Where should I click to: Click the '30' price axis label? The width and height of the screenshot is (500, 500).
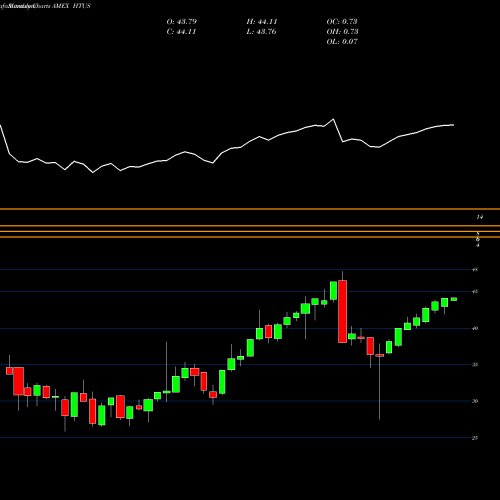(x=475, y=401)
